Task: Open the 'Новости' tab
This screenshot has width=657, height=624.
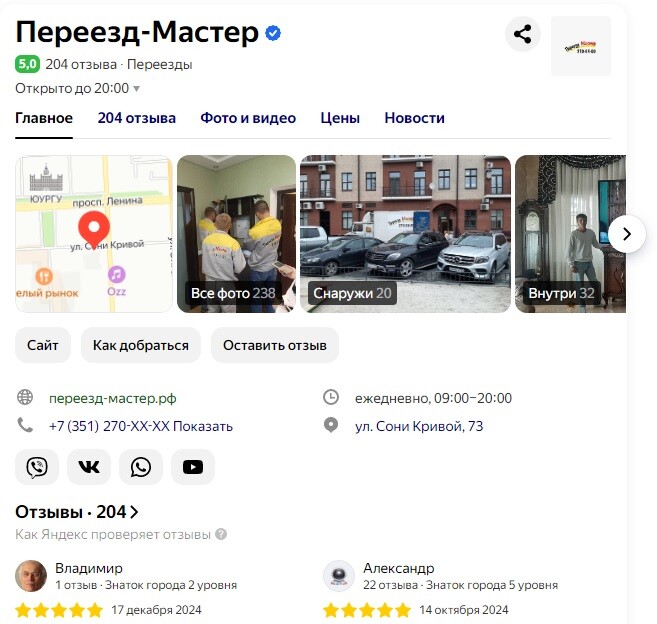Action: 414,118
